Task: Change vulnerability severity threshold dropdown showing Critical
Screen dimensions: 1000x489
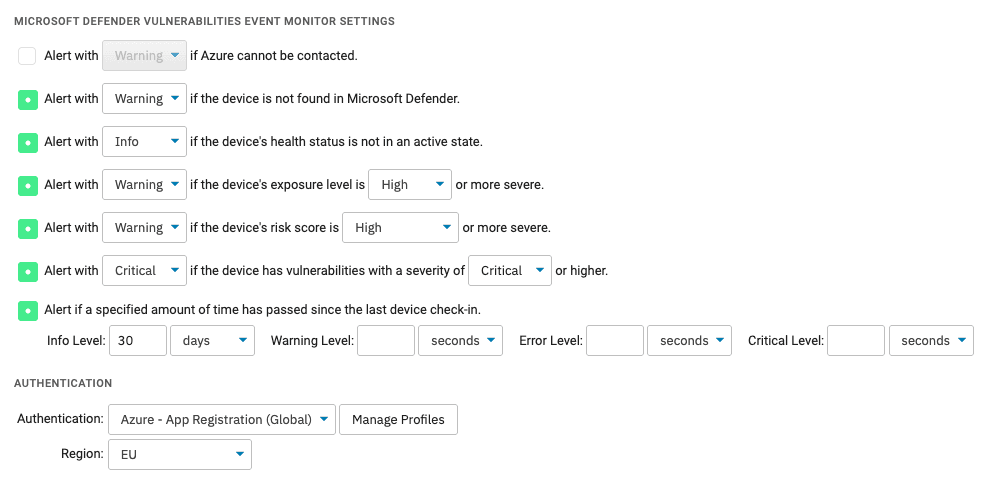Action: [x=510, y=271]
